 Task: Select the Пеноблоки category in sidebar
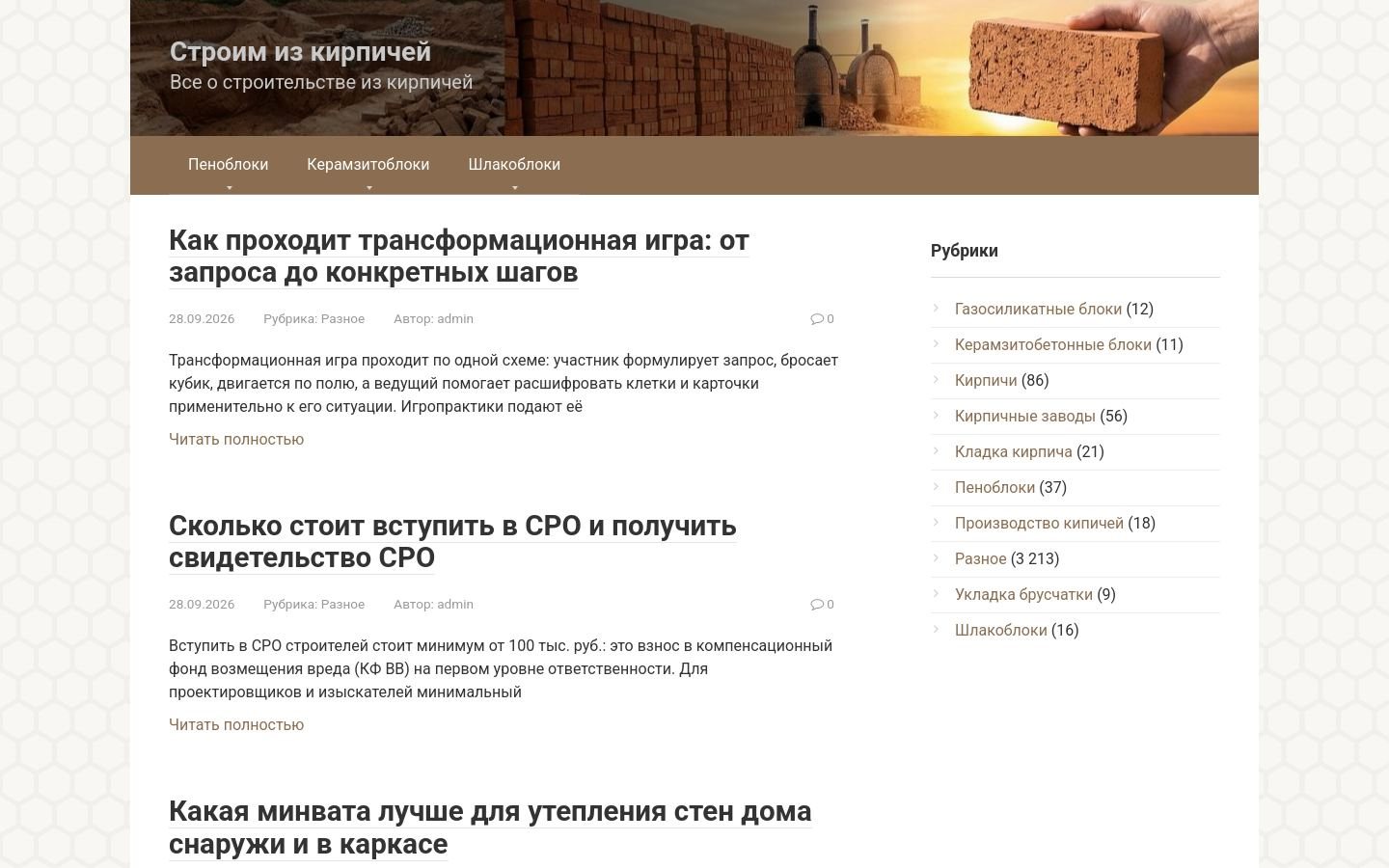pos(994,487)
